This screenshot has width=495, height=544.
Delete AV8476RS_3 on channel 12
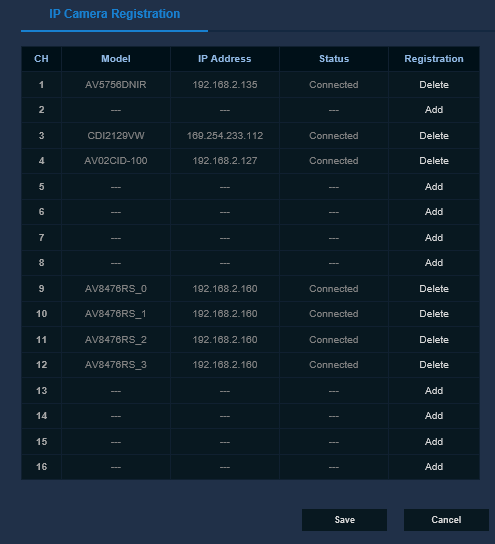pyautogui.click(x=434, y=365)
